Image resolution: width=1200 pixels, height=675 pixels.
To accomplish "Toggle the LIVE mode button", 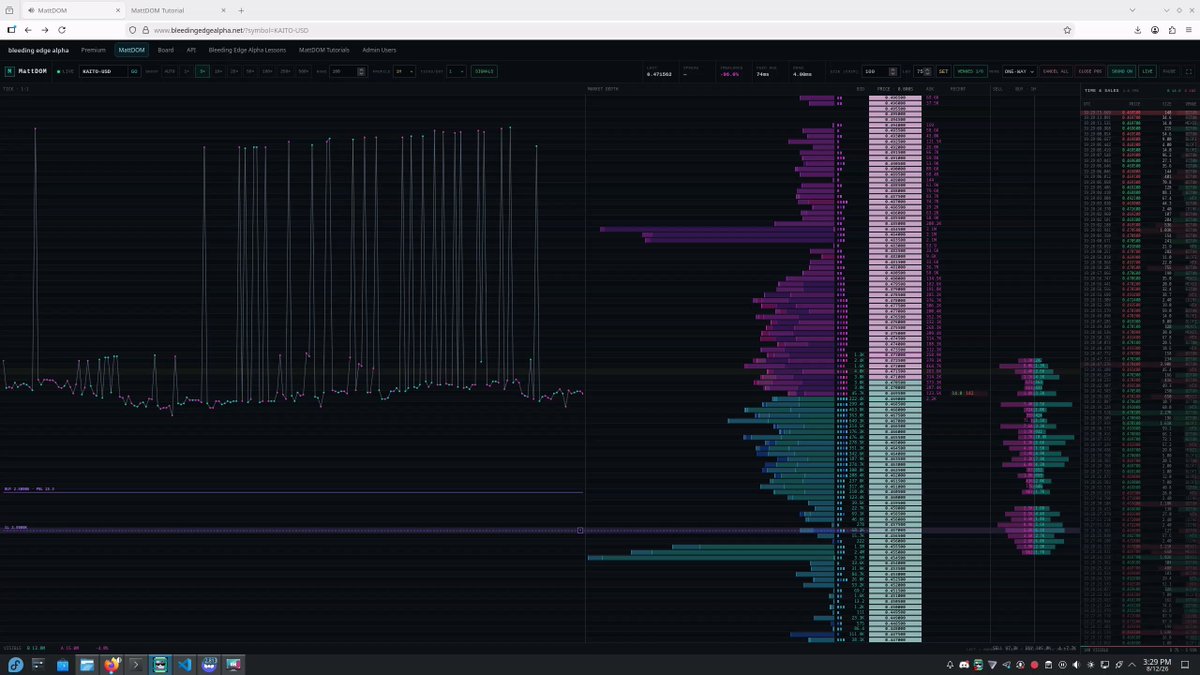I will point(1148,71).
